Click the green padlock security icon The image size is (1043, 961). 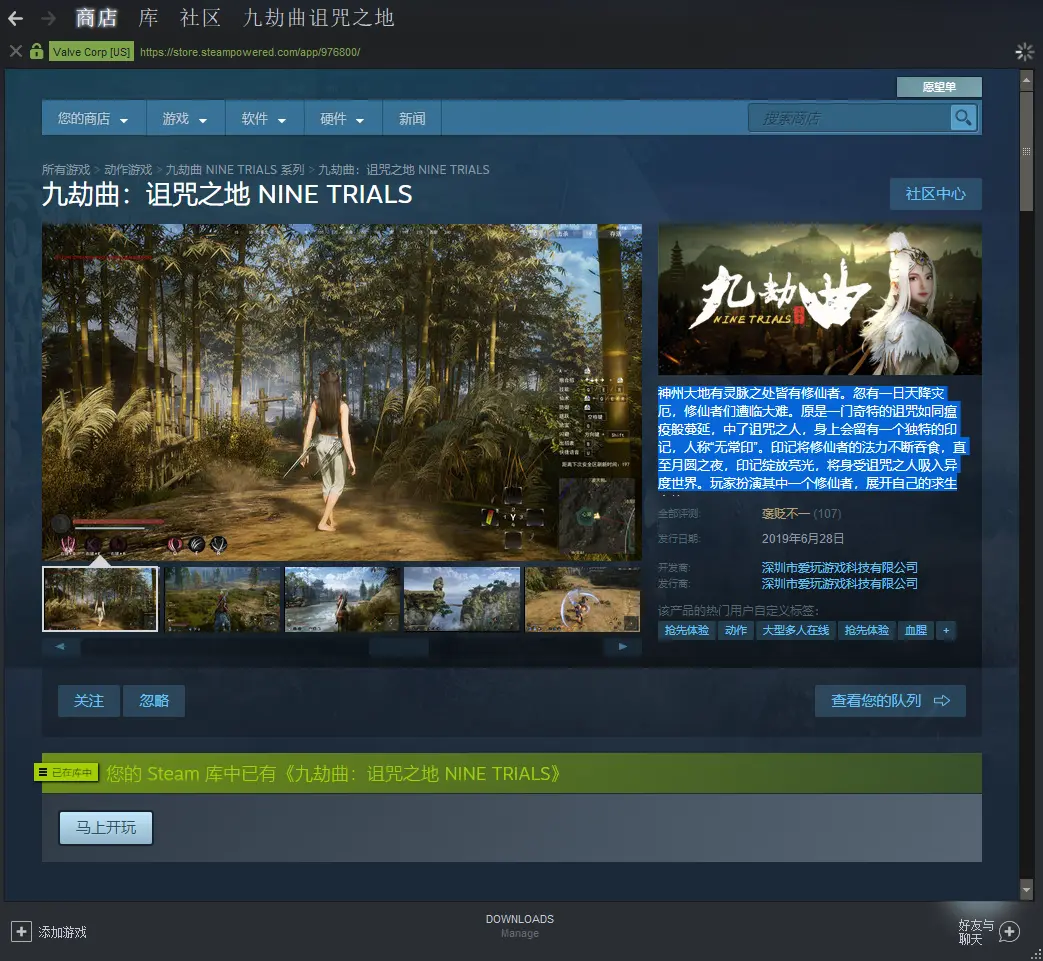coord(37,51)
